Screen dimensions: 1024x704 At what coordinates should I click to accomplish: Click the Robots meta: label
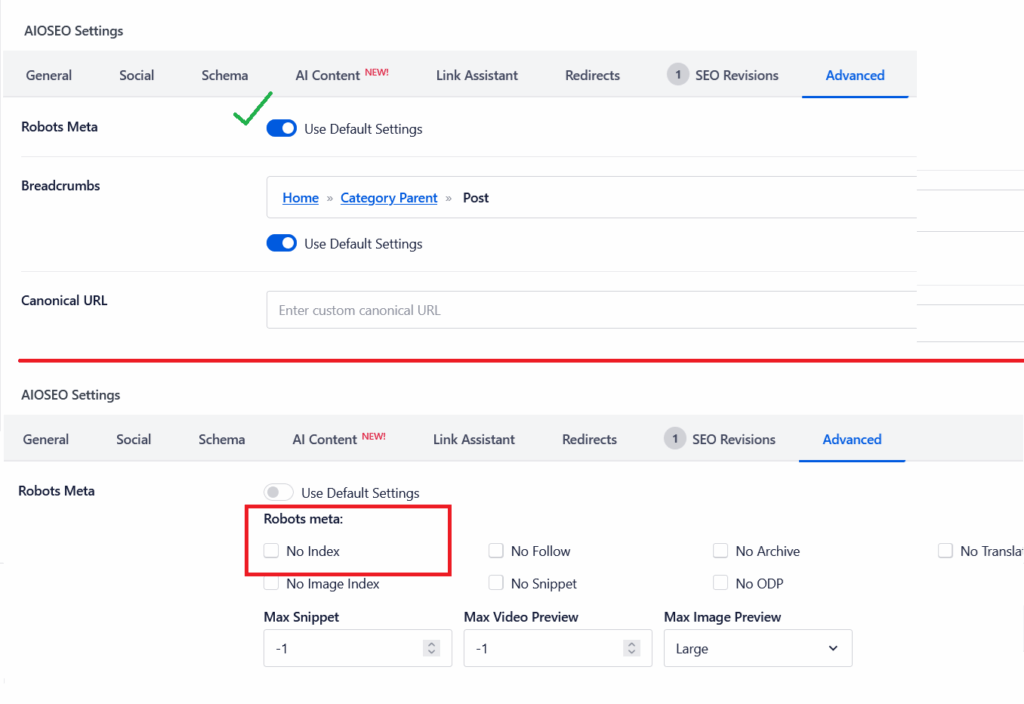pyautogui.click(x=303, y=519)
